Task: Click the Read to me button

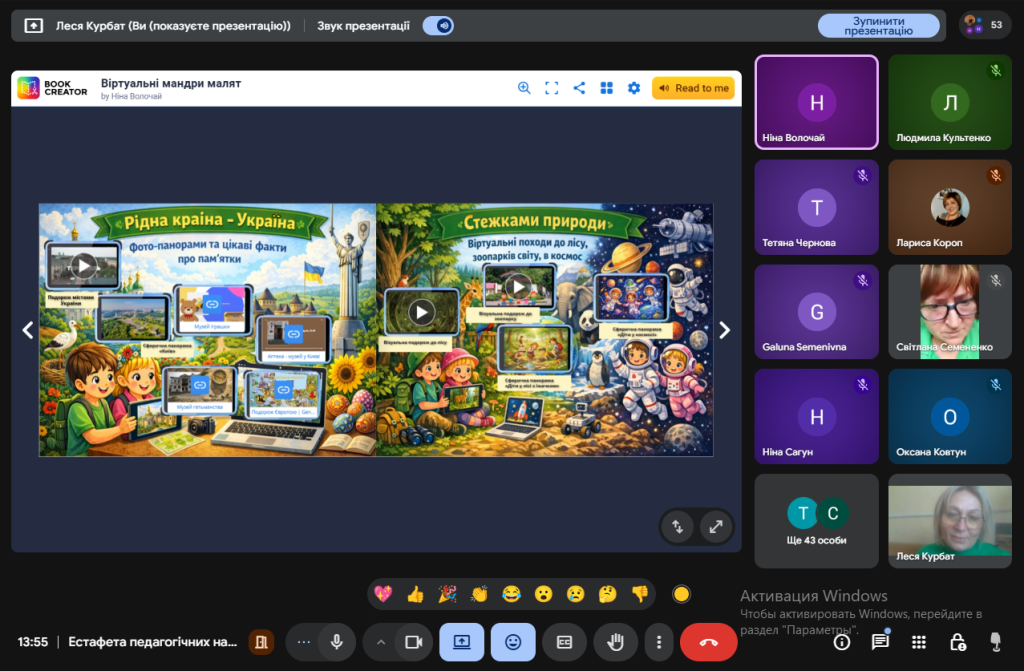Action: click(693, 88)
